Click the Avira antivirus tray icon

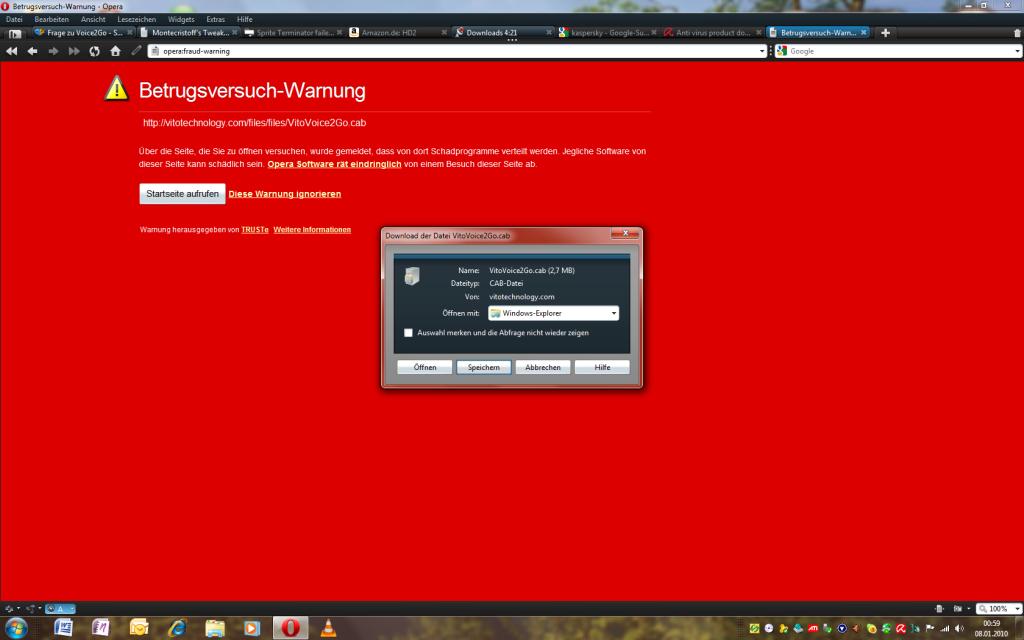point(901,629)
